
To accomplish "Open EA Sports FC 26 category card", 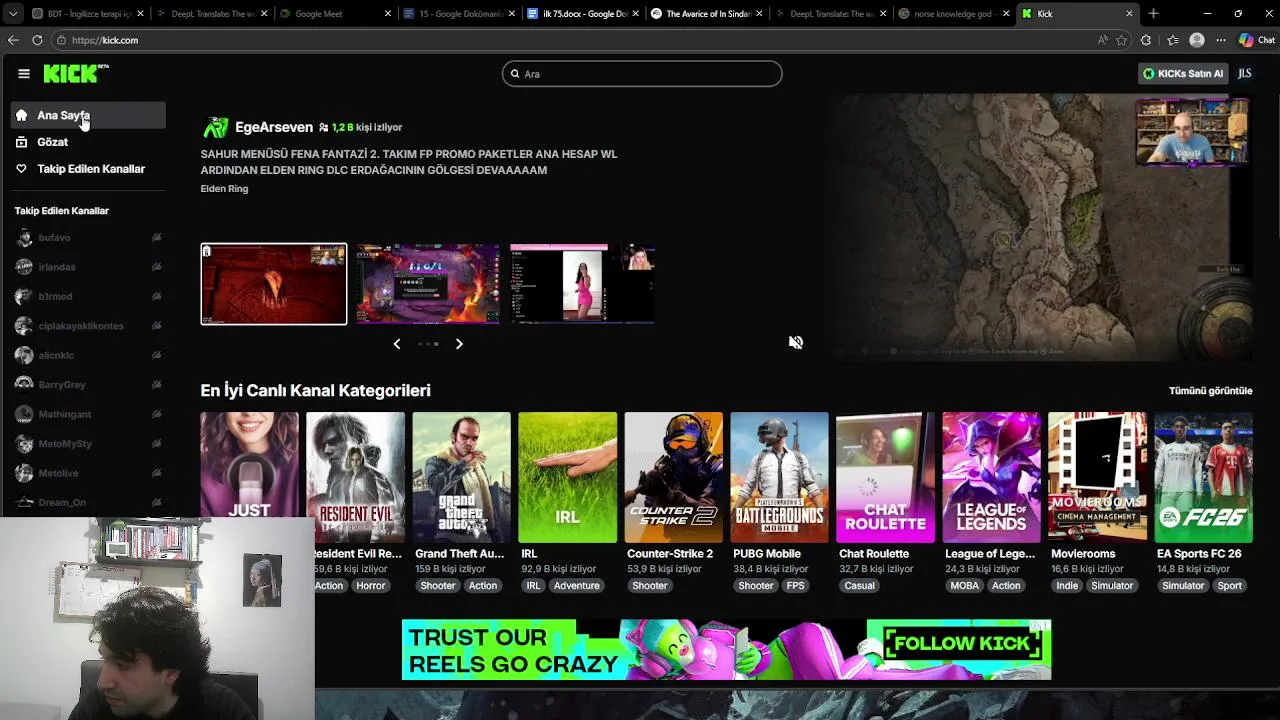I will click(1203, 478).
